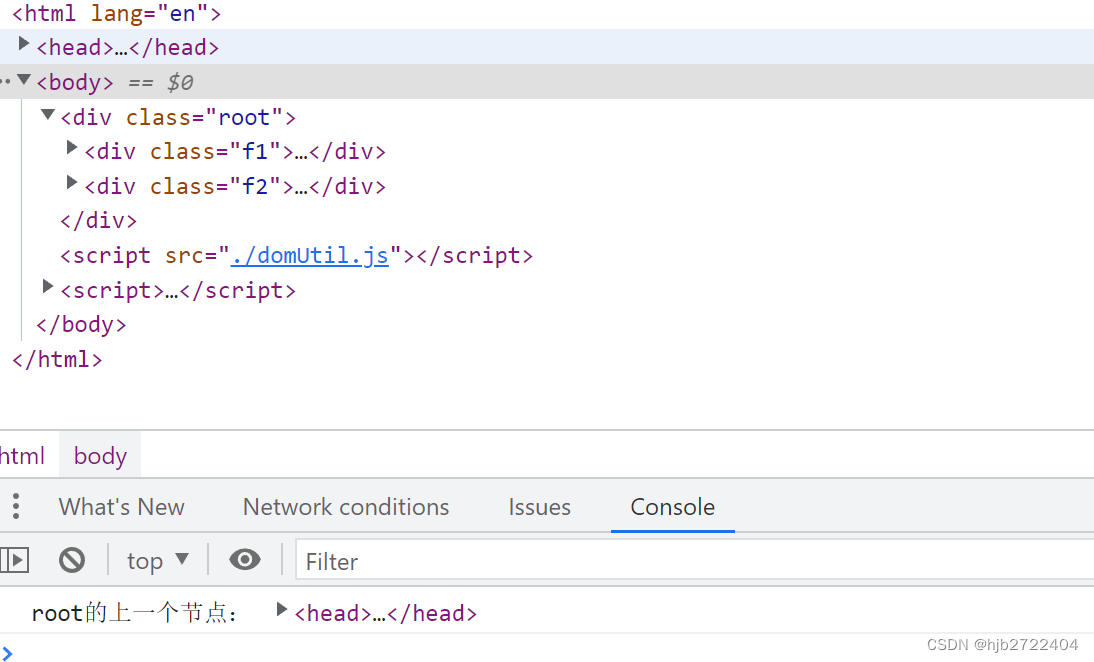Switch to the Console tab
Image resolution: width=1094 pixels, height=662 pixels.
[673, 507]
